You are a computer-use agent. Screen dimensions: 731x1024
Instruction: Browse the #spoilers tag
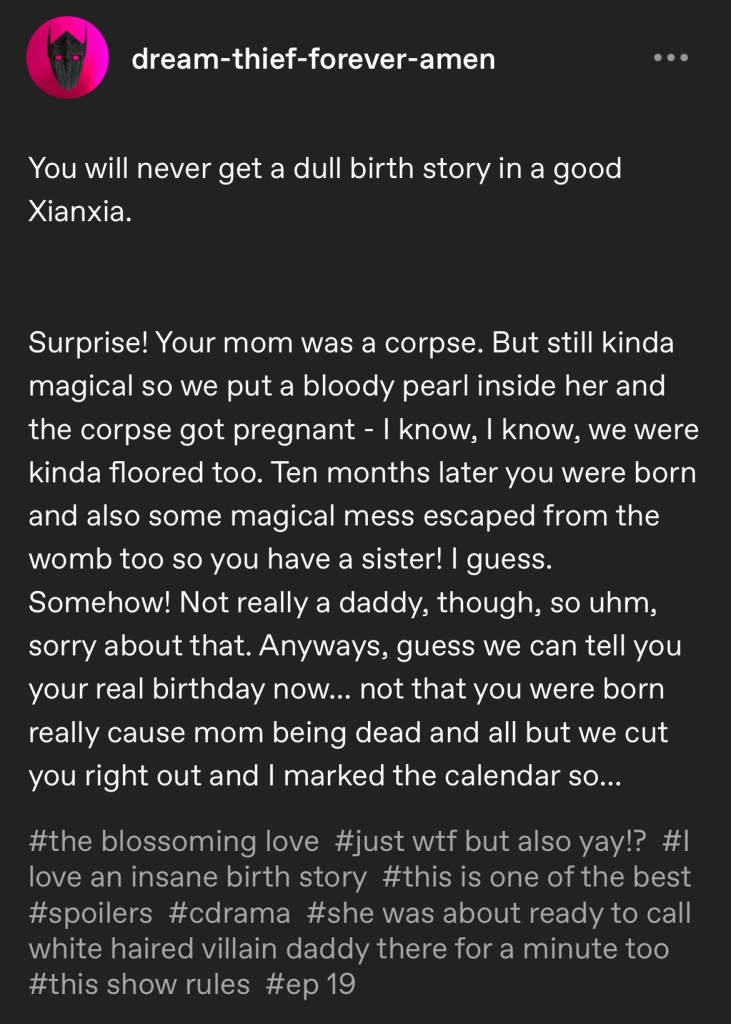(x=91, y=913)
